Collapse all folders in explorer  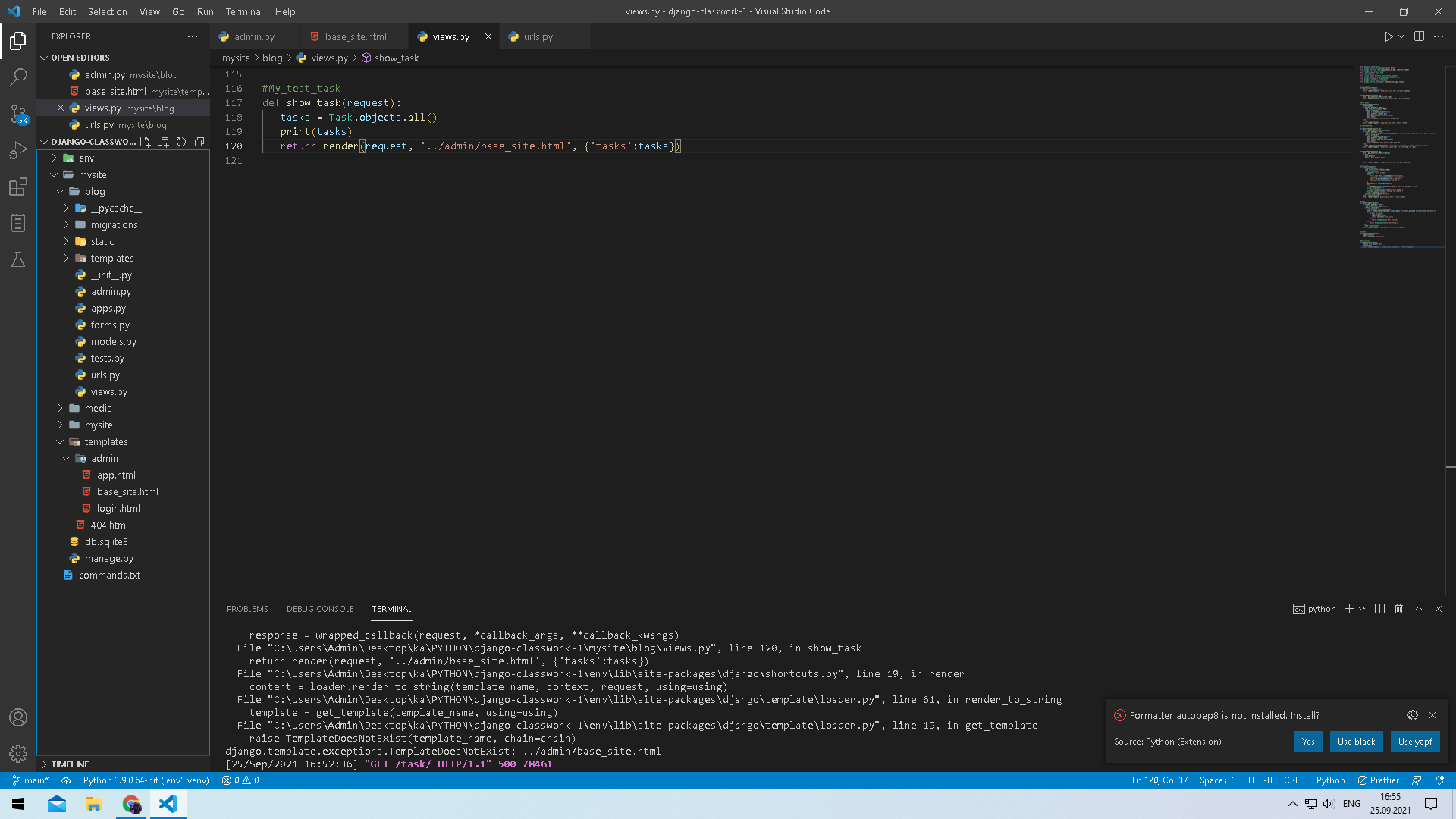click(x=199, y=142)
